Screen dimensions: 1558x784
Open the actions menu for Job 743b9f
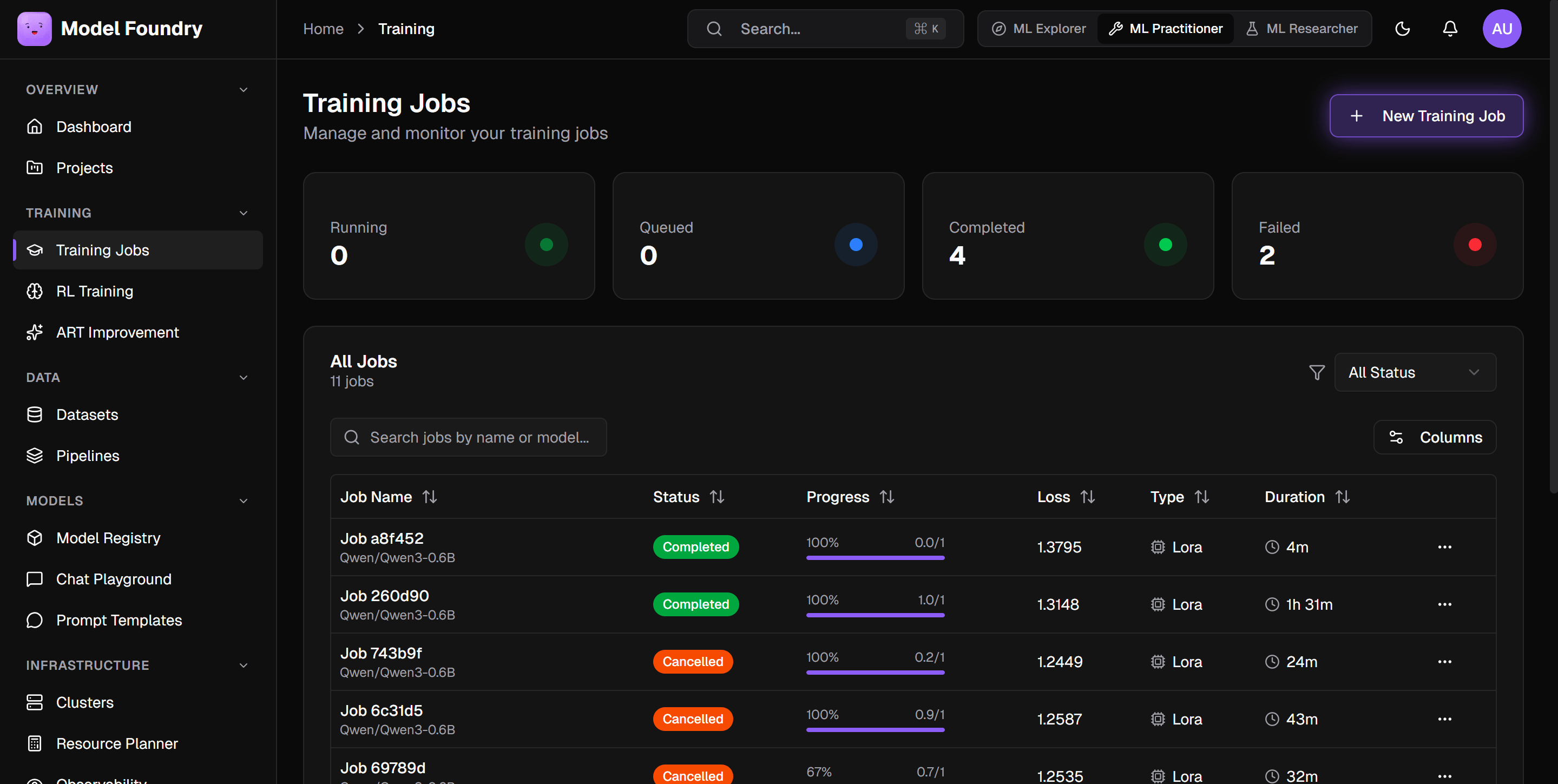click(1444, 662)
